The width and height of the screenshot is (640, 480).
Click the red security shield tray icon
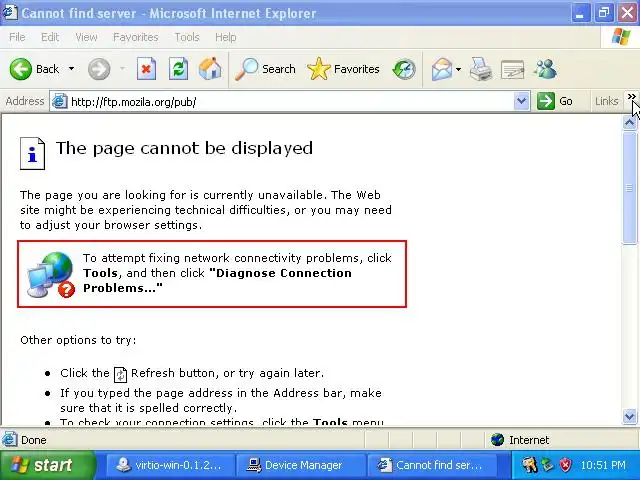coord(565,464)
